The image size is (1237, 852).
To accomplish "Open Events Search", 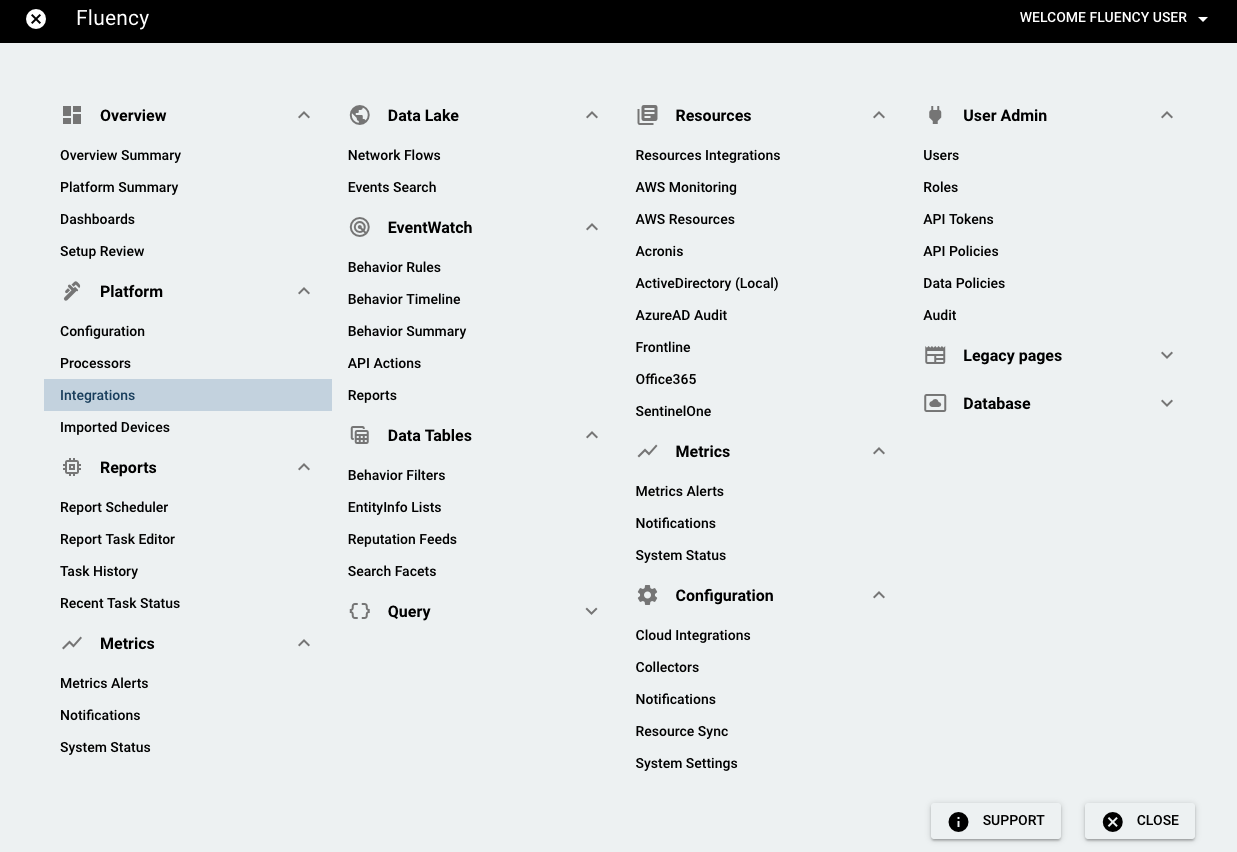I will pyautogui.click(x=392, y=187).
